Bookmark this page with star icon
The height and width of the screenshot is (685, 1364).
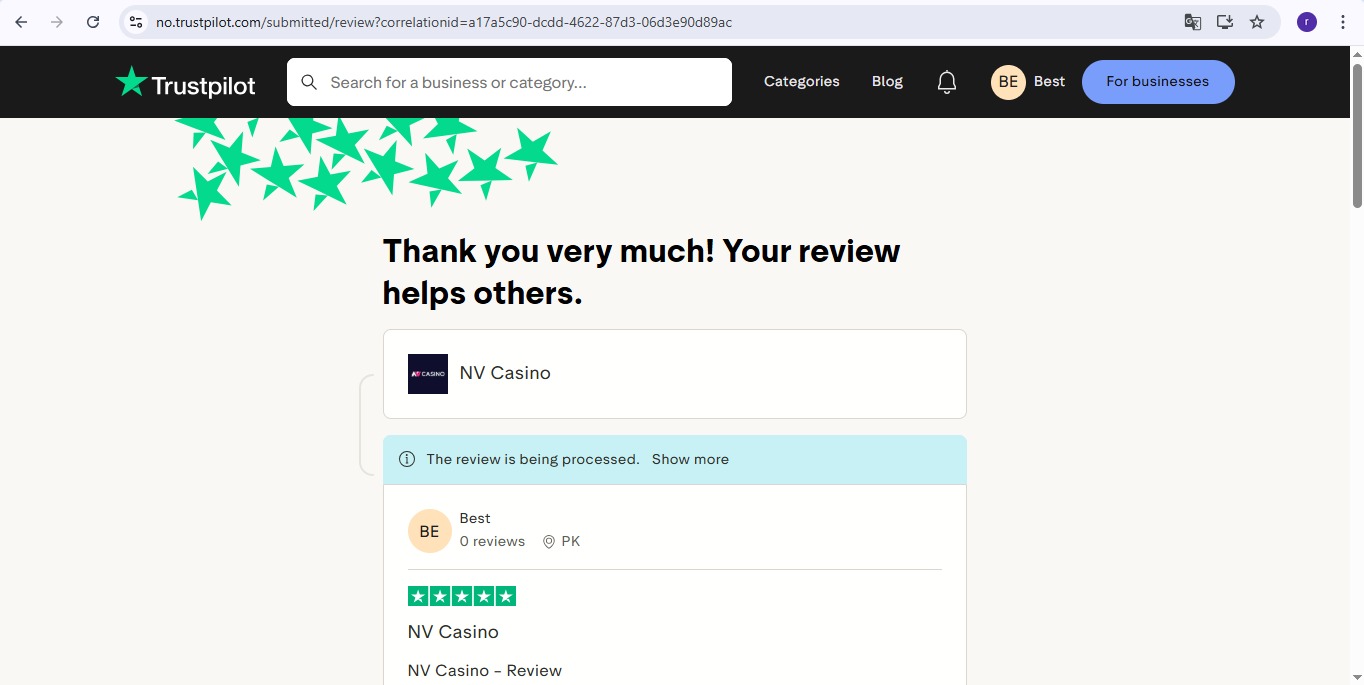coord(1257,22)
